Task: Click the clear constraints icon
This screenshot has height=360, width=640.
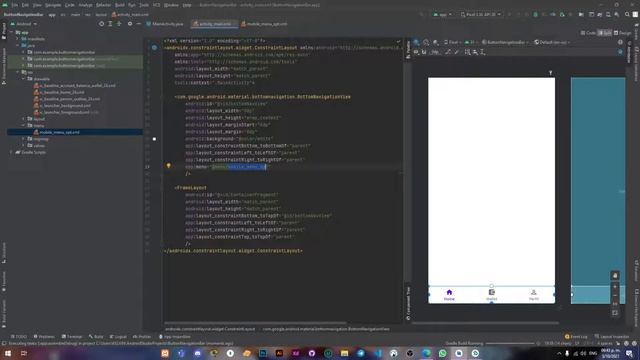Action: coord(448,52)
